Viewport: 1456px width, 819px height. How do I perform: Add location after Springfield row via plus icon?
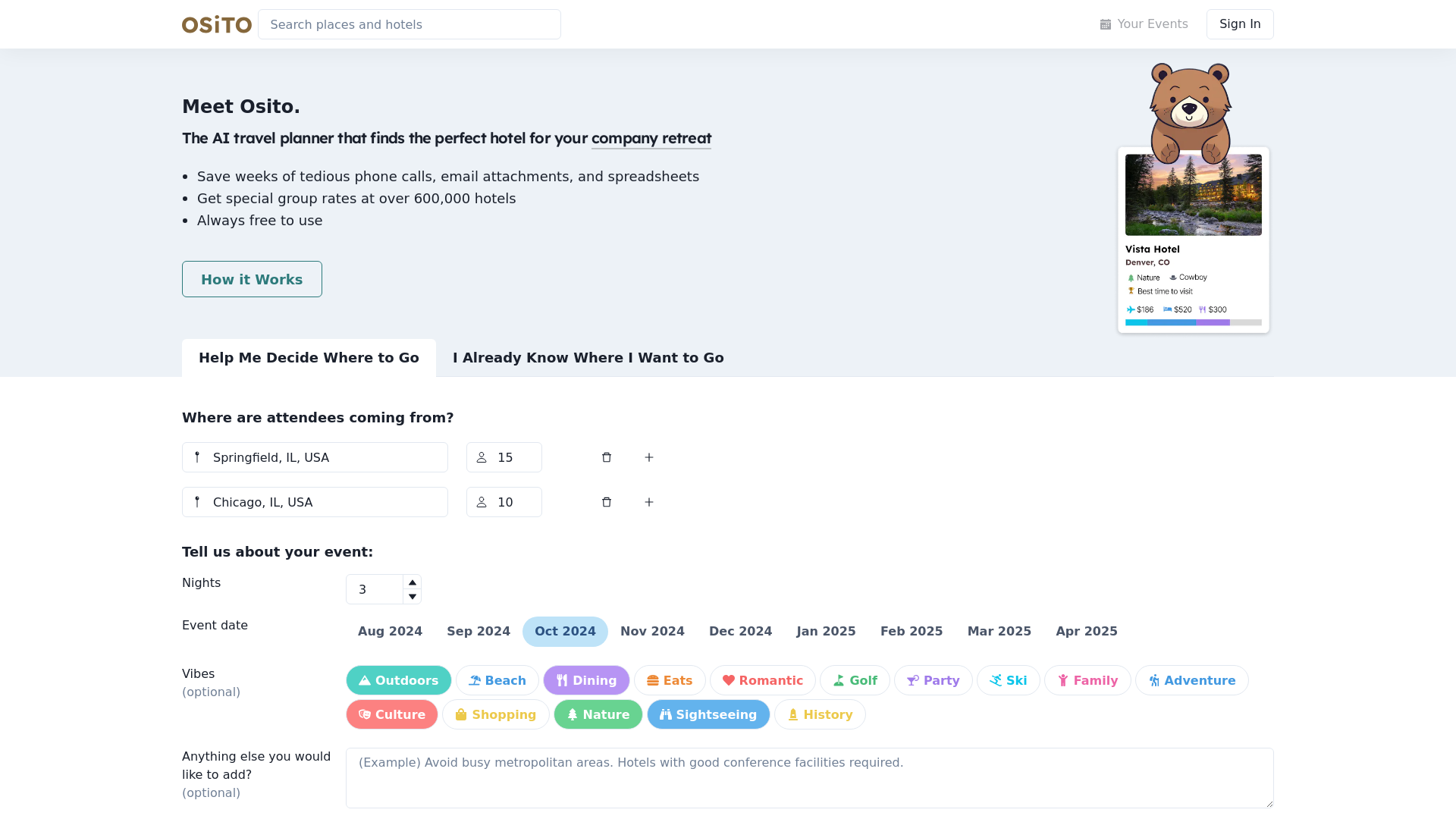click(x=649, y=457)
